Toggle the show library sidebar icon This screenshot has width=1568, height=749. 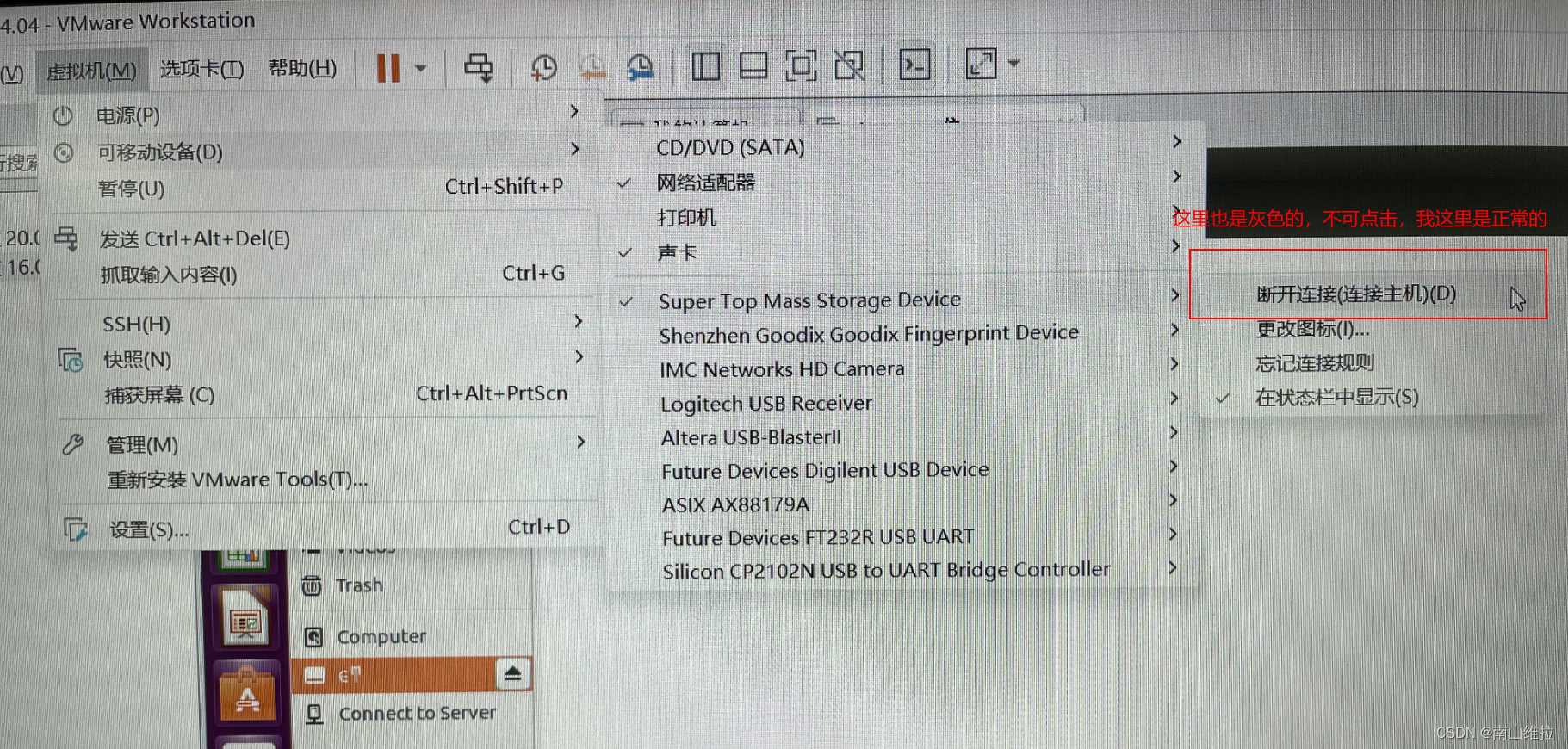[705, 65]
